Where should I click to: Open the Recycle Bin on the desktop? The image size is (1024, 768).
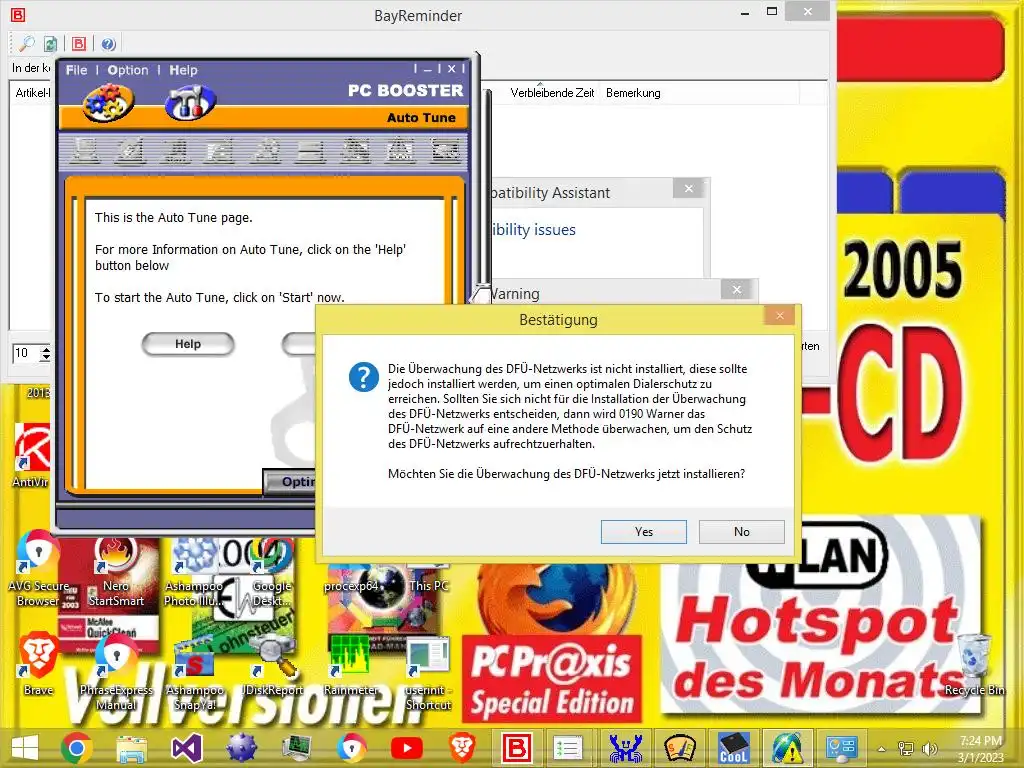pyautogui.click(x=974, y=665)
